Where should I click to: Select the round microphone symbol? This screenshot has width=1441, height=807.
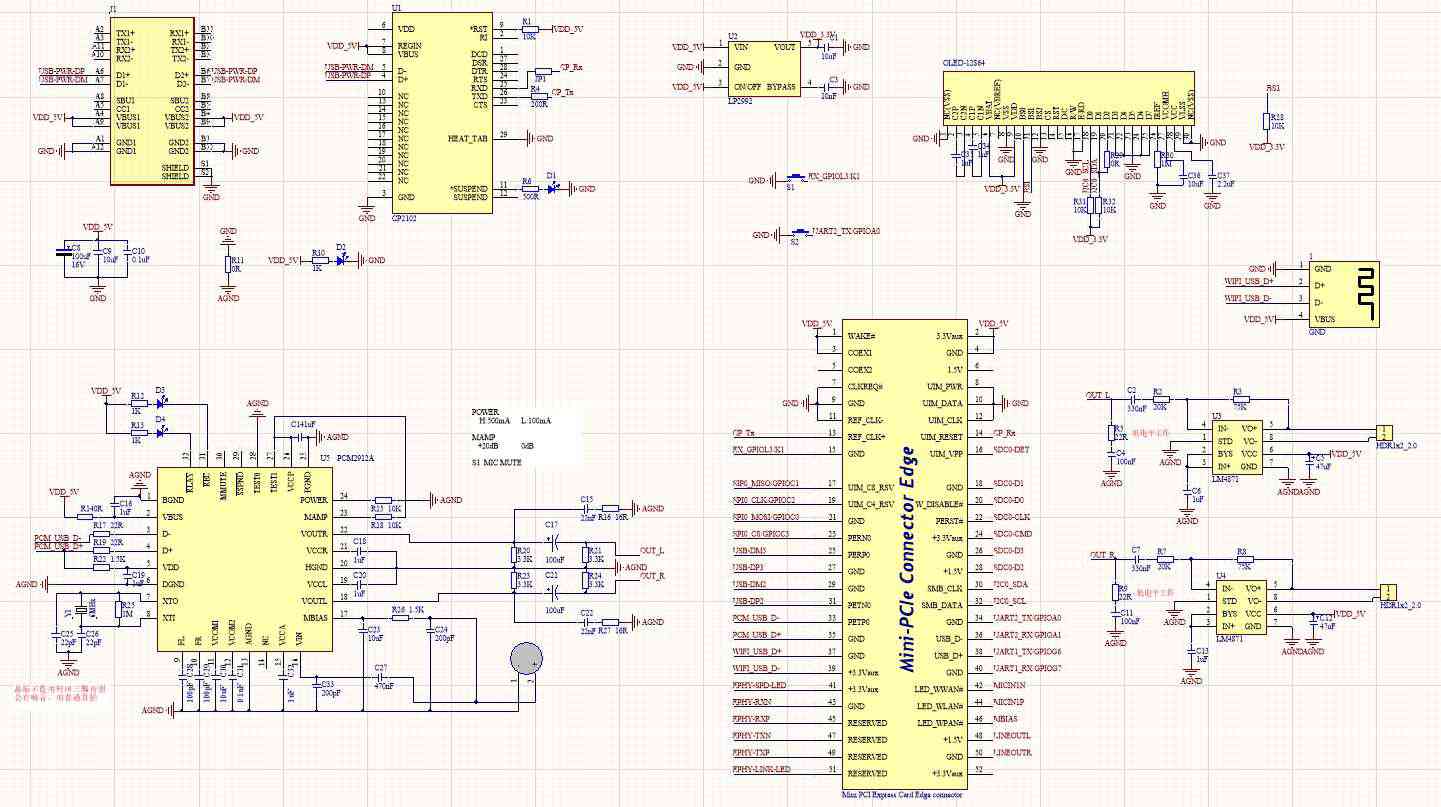526,657
